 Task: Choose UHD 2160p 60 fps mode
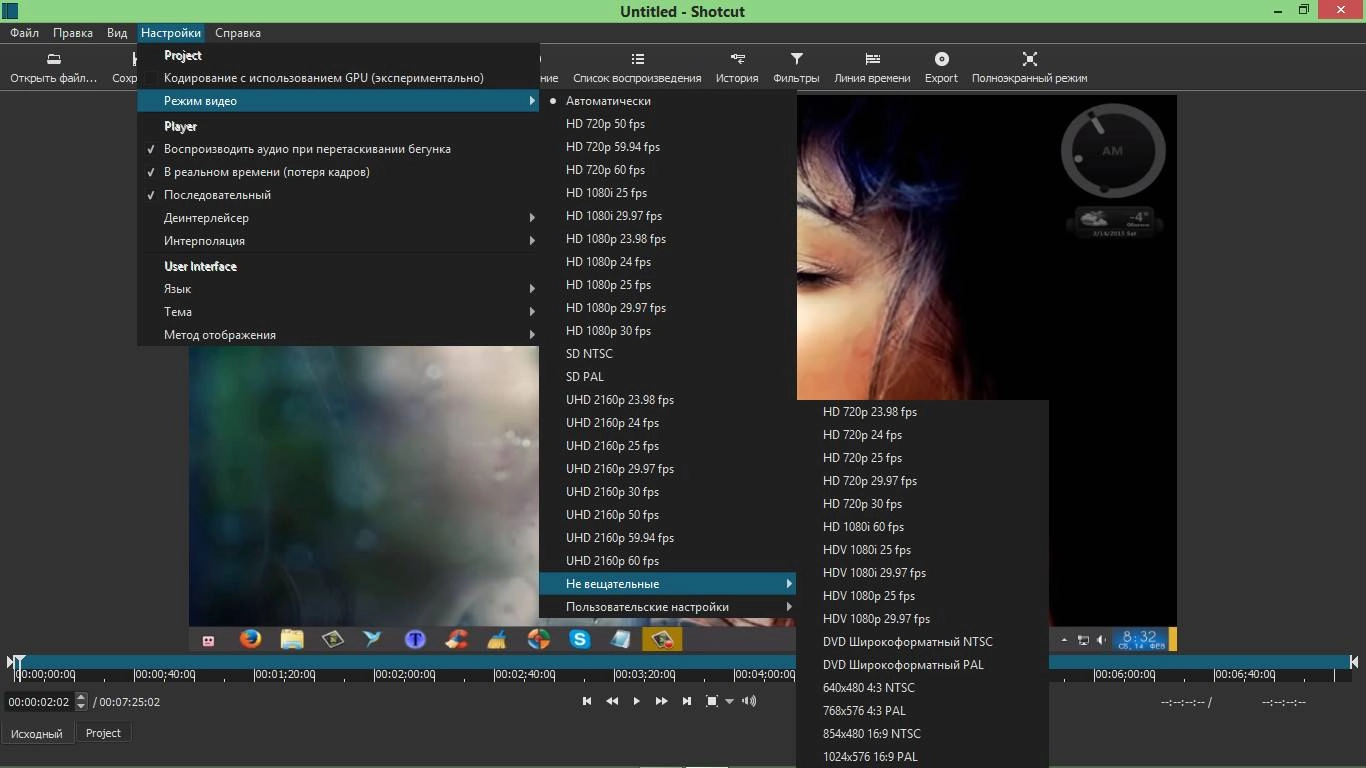668,561
